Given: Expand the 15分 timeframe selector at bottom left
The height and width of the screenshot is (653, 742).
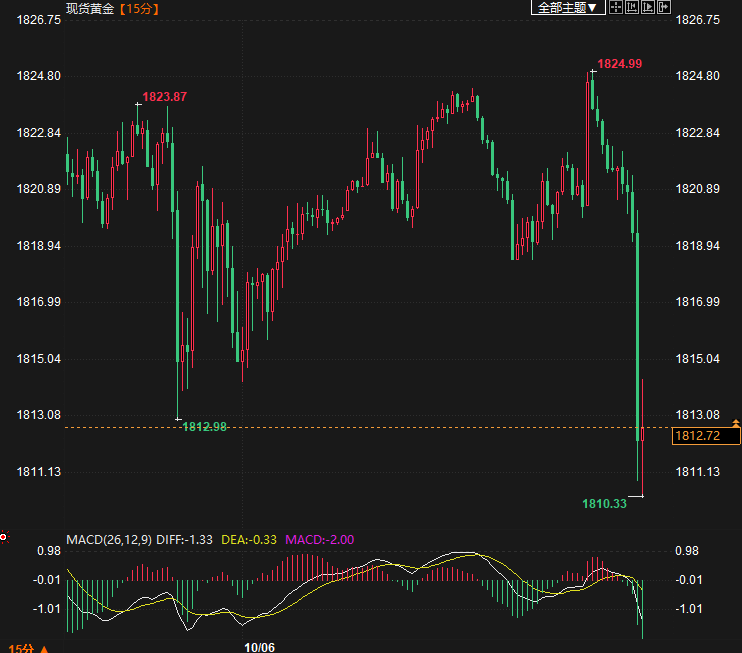Looking at the screenshot, I should tap(24, 647).
